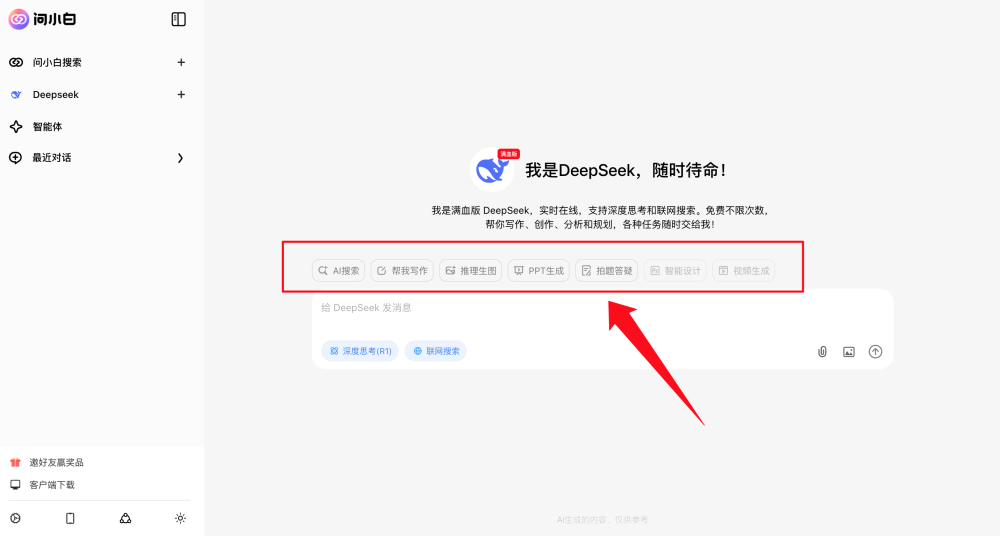Choose the 帮我写作 quick action
The width and height of the screenshot is (1000, 536).
click(402, 271)
